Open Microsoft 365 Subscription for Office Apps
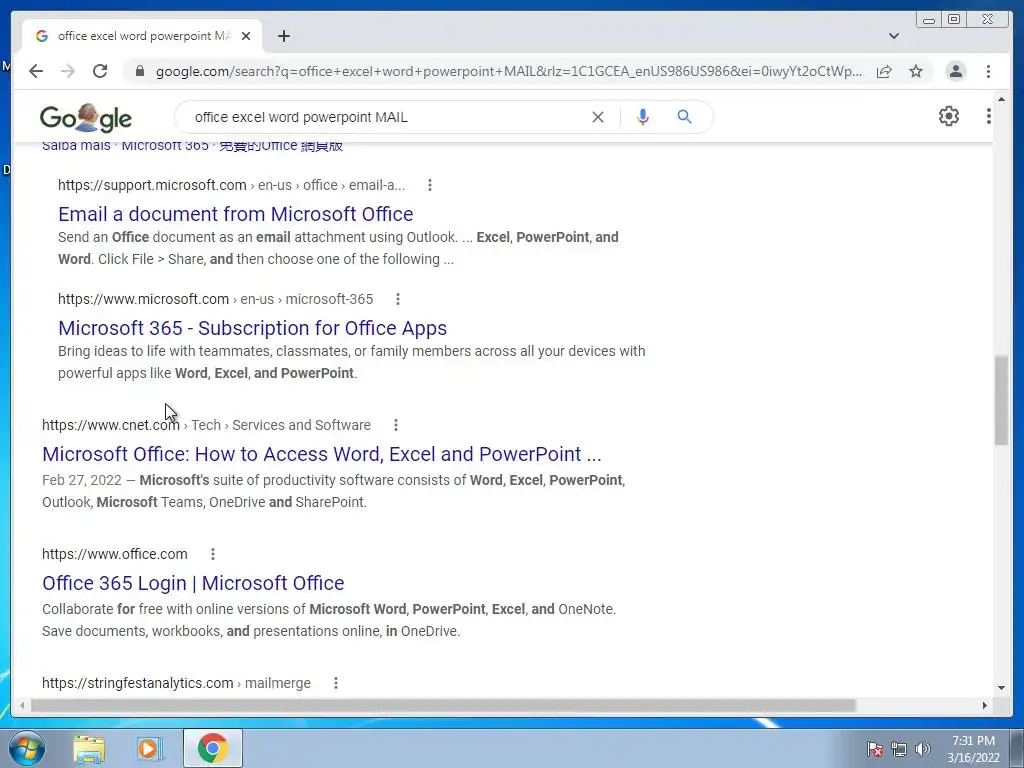 point(253,328)
